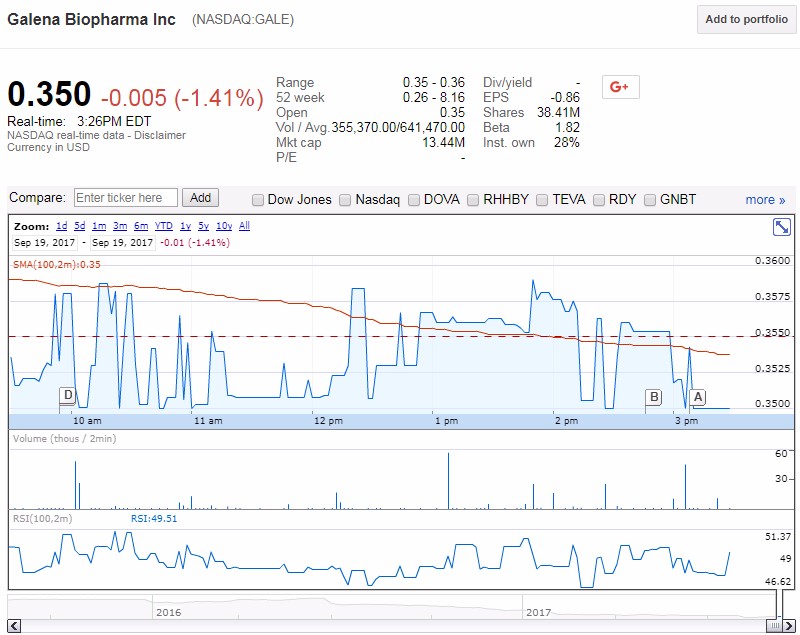Click the left scroll arrow below chart

[14, 625]
